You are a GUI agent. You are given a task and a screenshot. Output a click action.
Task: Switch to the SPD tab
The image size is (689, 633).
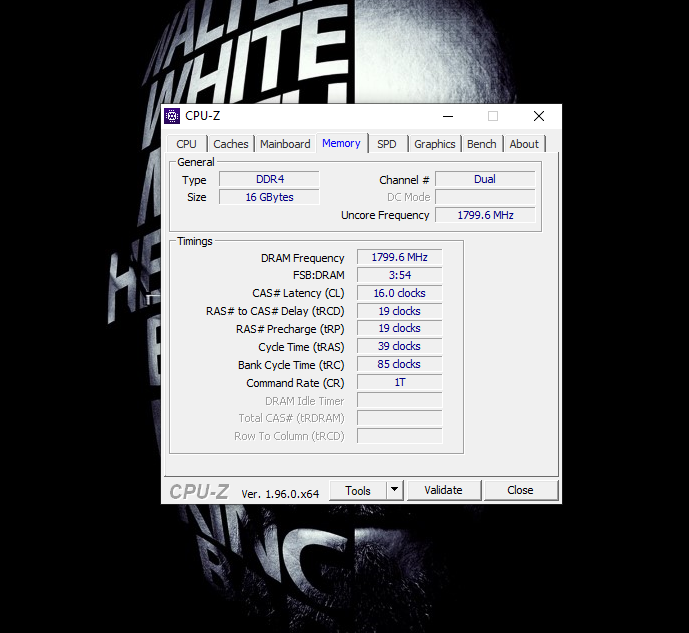click(x=387, y=144)
